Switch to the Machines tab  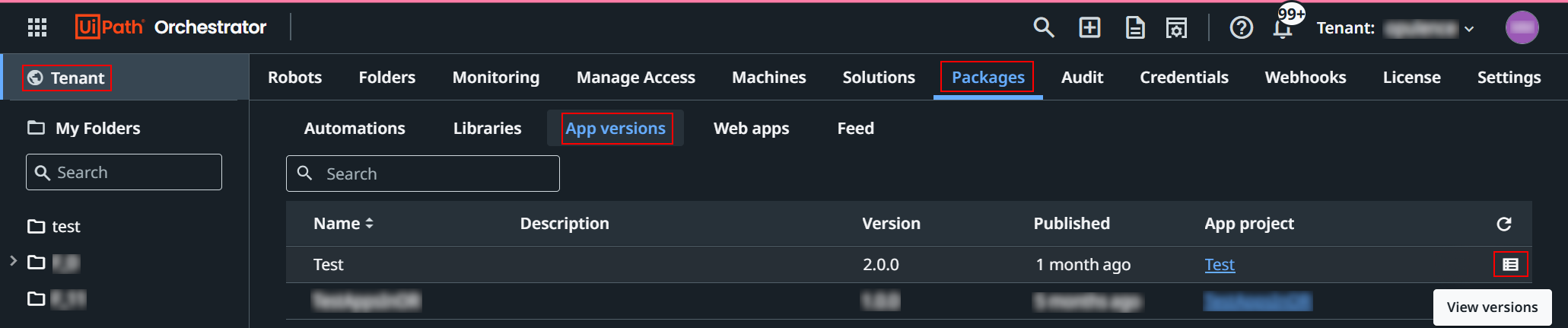[768, 78]
